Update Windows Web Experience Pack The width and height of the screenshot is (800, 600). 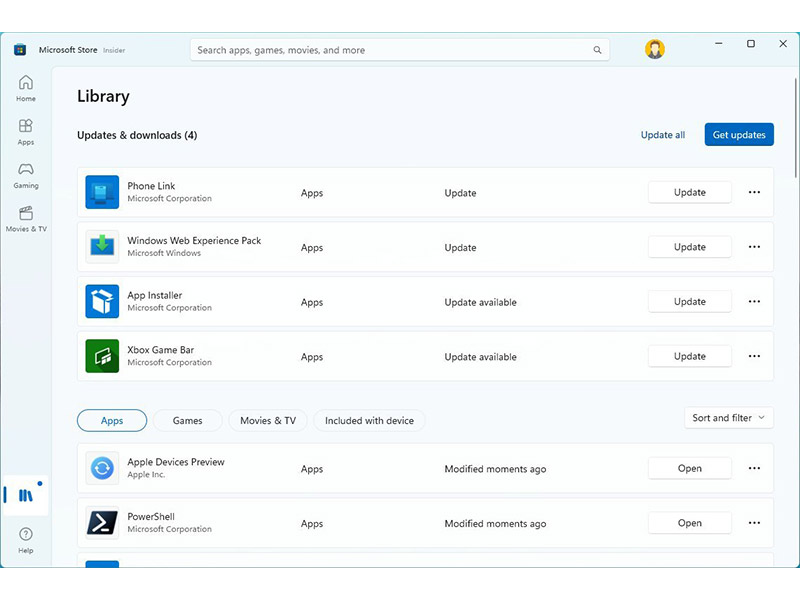click(x=690, y=247)
